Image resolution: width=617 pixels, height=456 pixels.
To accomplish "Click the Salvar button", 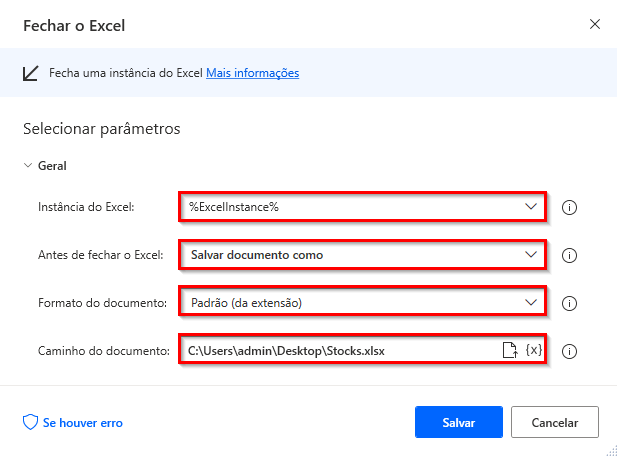I will coord(459,422).
